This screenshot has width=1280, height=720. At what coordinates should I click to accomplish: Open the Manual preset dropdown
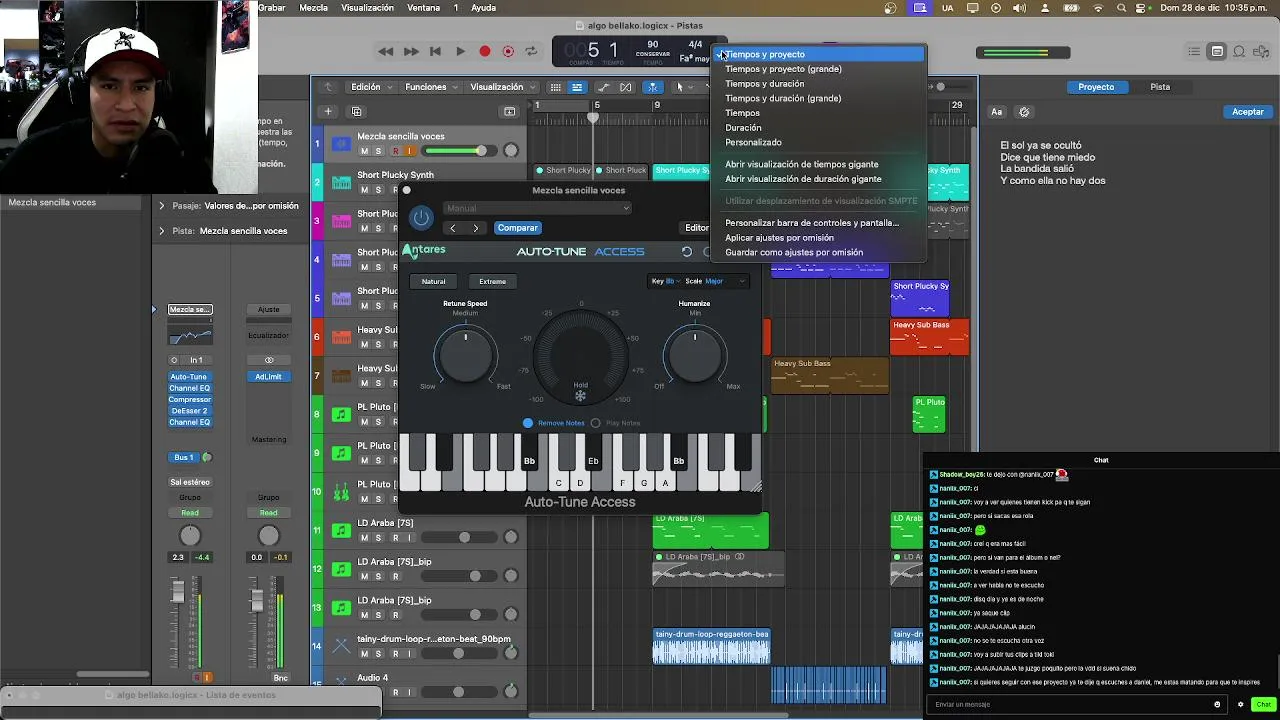point(537,208)
